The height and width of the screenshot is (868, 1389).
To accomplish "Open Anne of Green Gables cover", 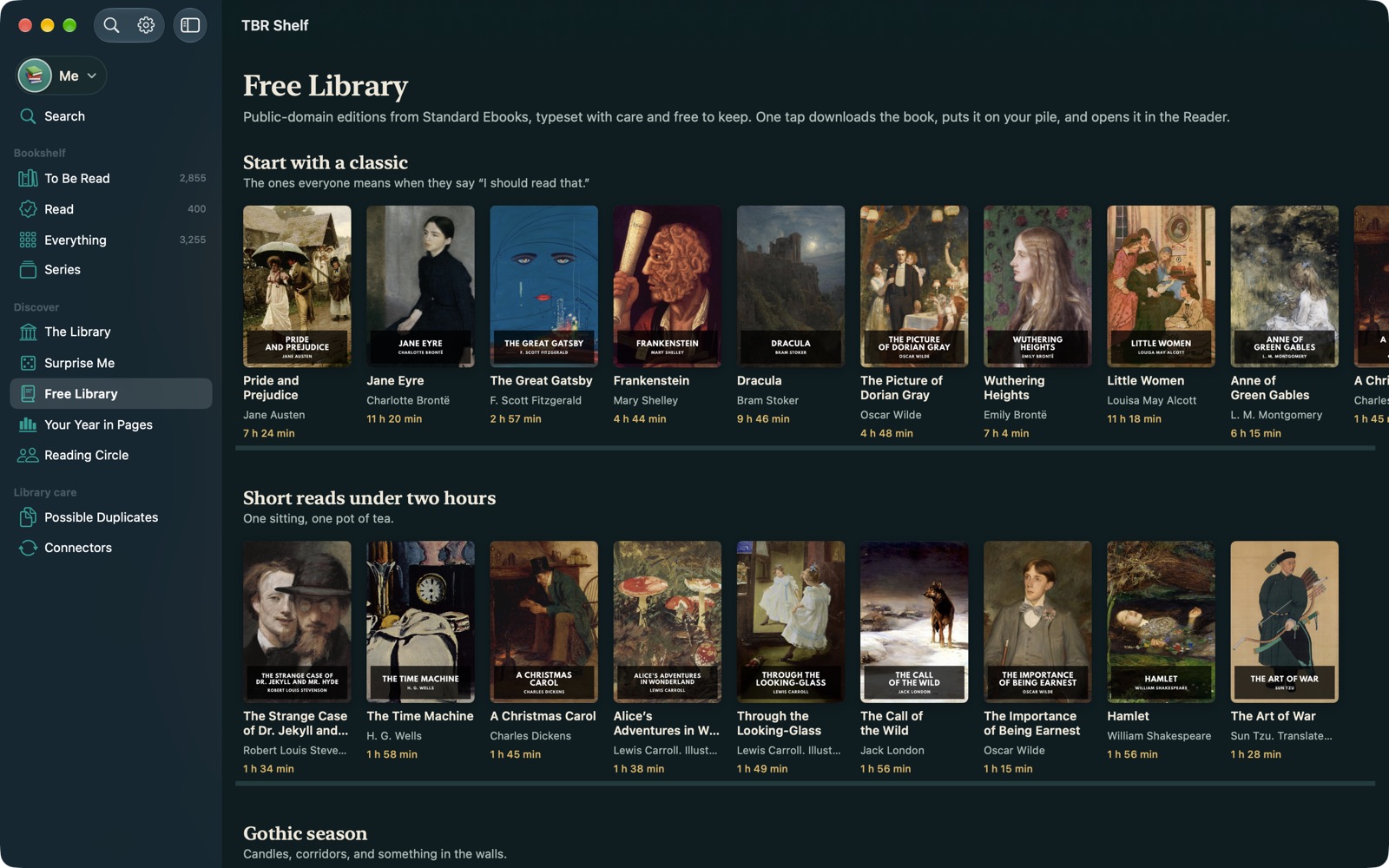I will tap(1284, 286).
